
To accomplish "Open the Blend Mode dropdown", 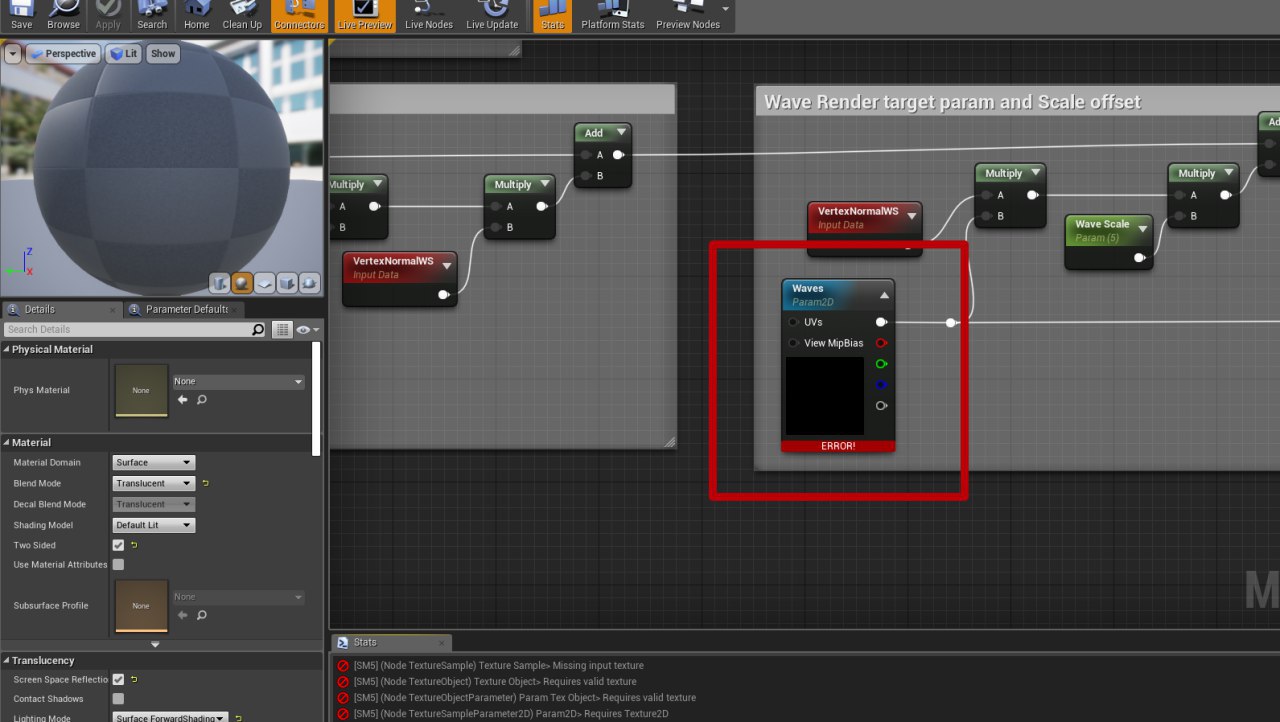I will click(x=154, y=483).
